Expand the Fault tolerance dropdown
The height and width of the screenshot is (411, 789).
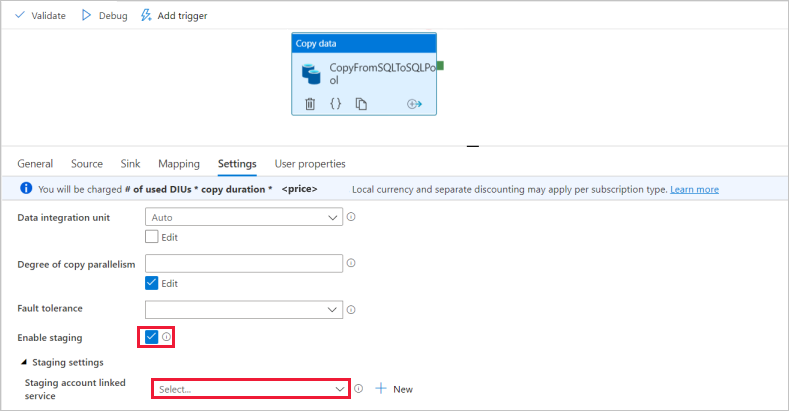244,310
